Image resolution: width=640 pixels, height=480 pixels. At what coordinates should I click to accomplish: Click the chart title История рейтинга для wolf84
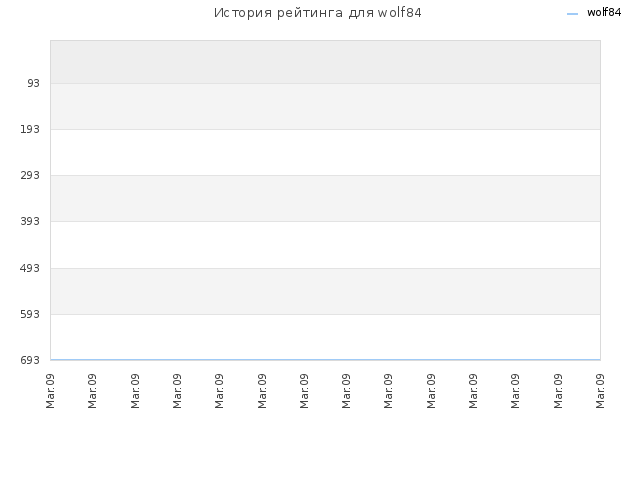318,13
